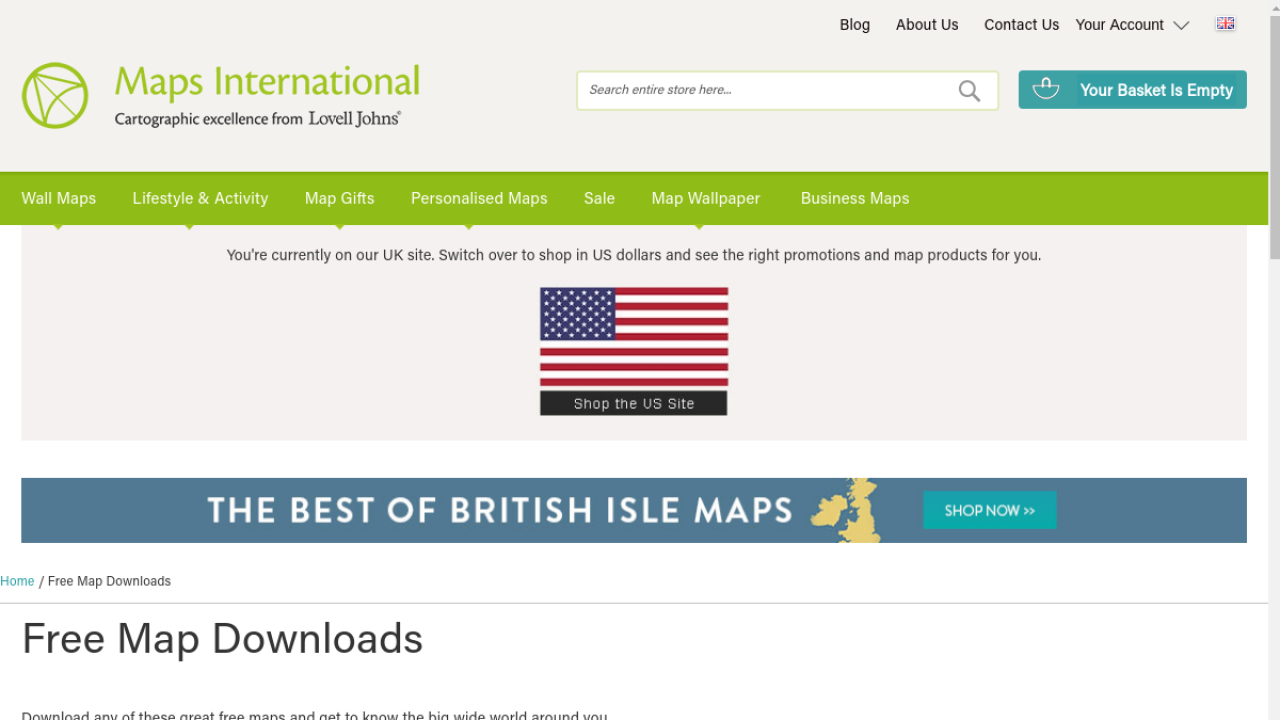Expand the Your Account dropdown arrow
The width and height of the screenshot is (1280, 720).
[1181, 25]
